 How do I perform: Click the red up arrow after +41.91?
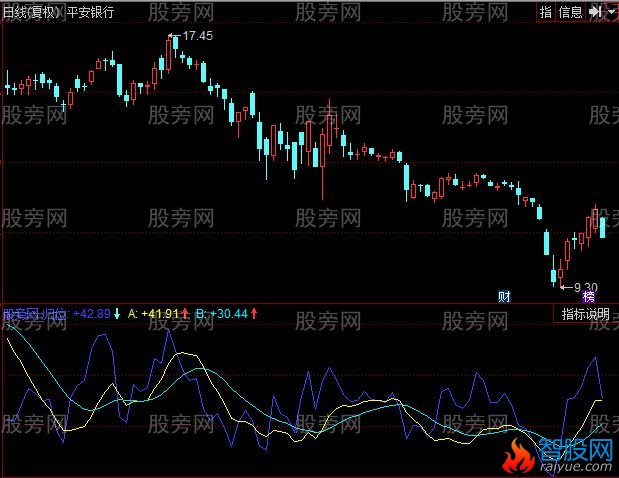tap(185, 314)
